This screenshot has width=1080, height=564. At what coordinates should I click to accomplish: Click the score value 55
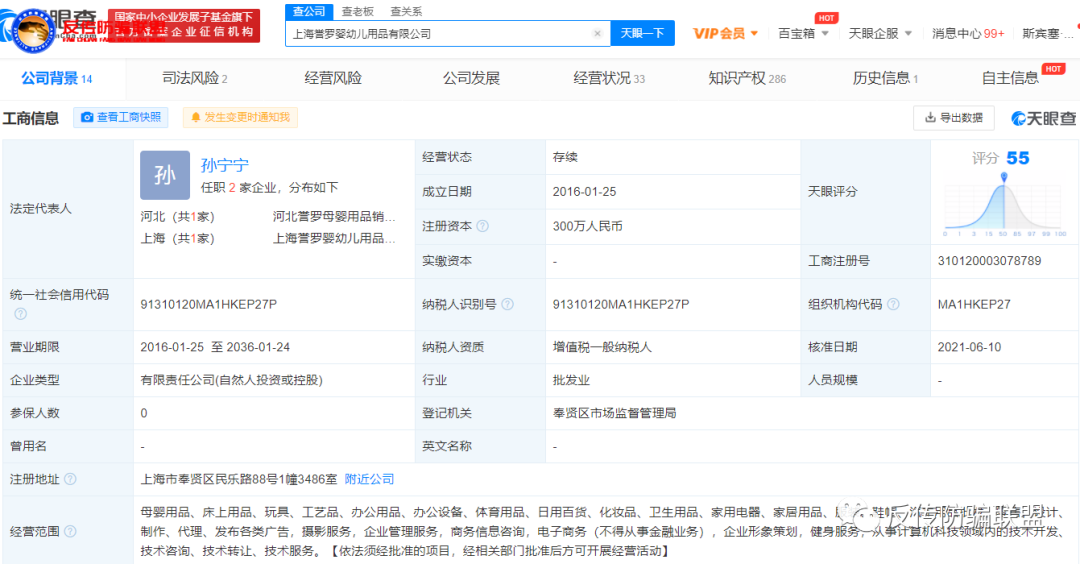point(1017,158)
